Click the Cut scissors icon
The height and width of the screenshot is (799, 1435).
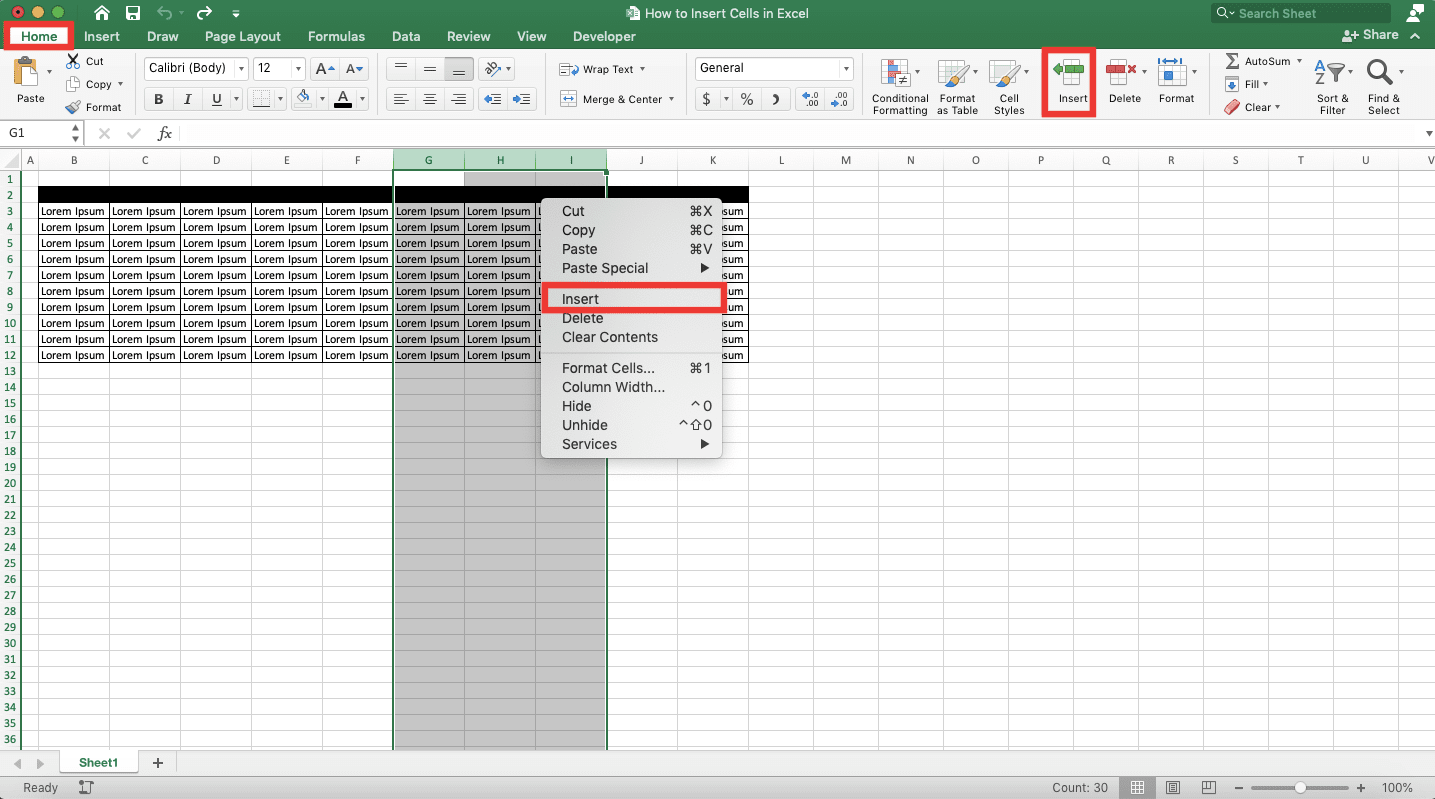[73, 61]
